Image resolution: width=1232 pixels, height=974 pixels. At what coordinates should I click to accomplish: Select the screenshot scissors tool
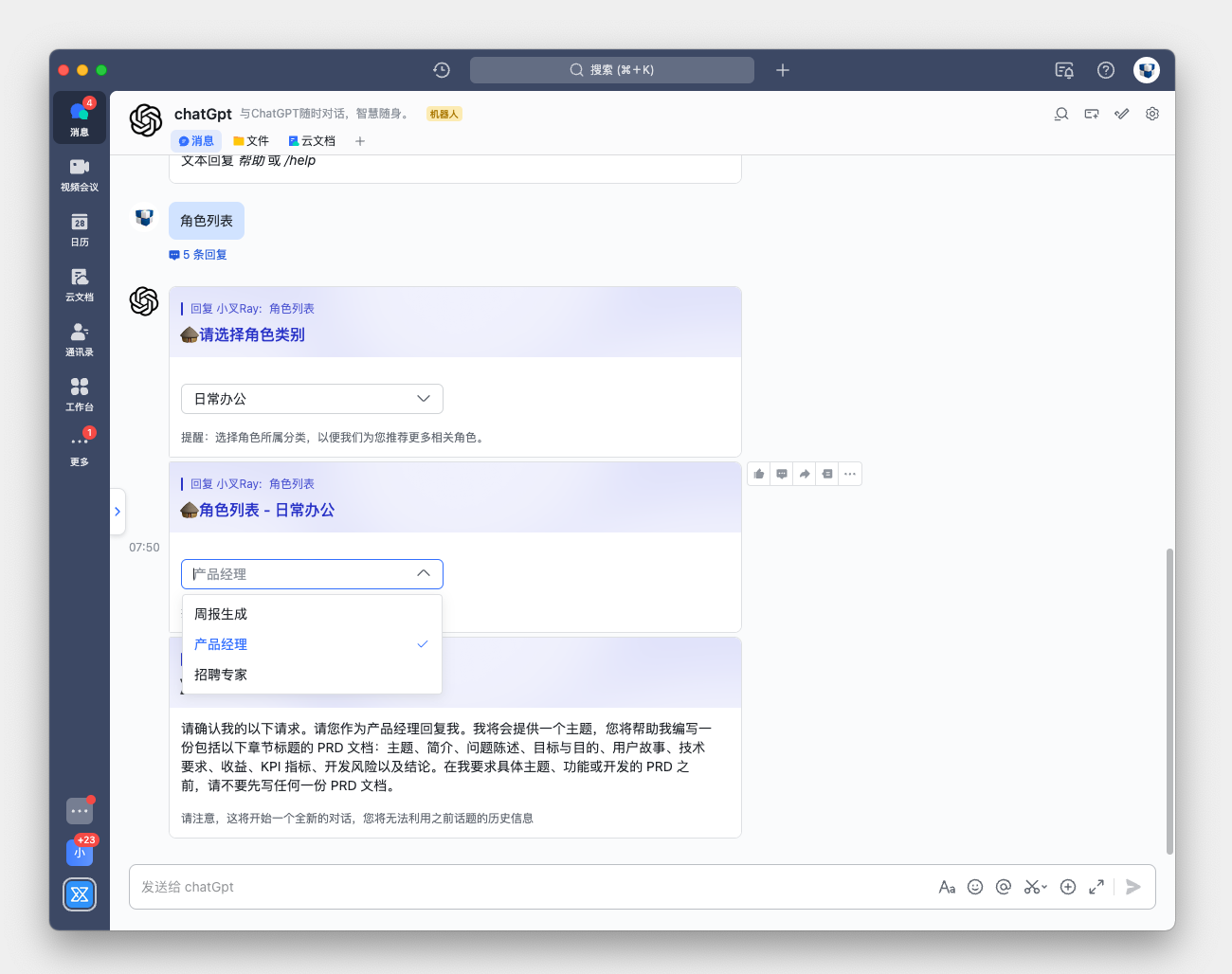(1029, 887)
